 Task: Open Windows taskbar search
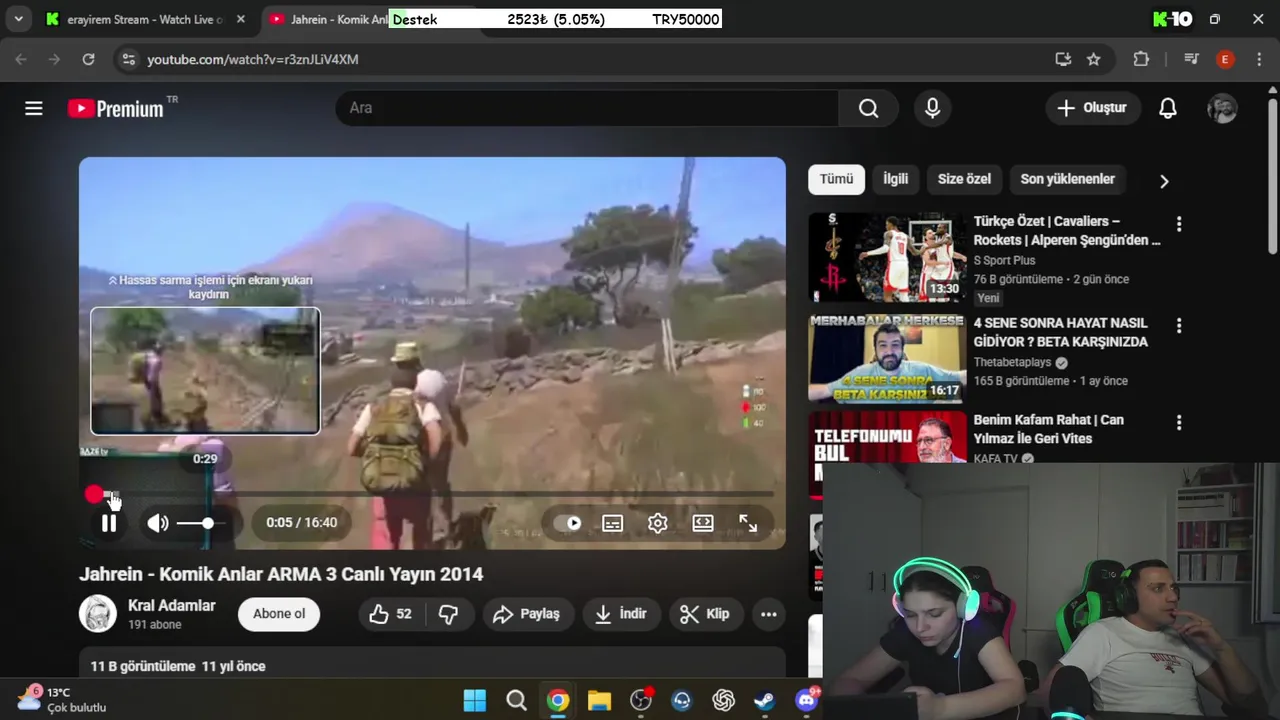[516, 700]
